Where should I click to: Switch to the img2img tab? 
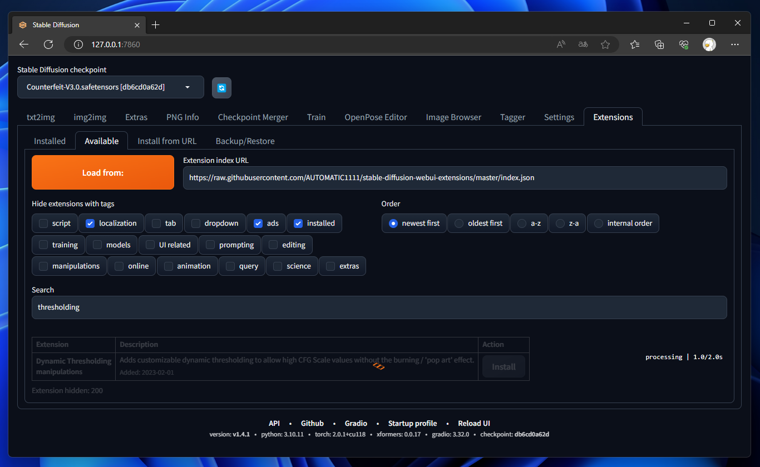tap(90, 117)
